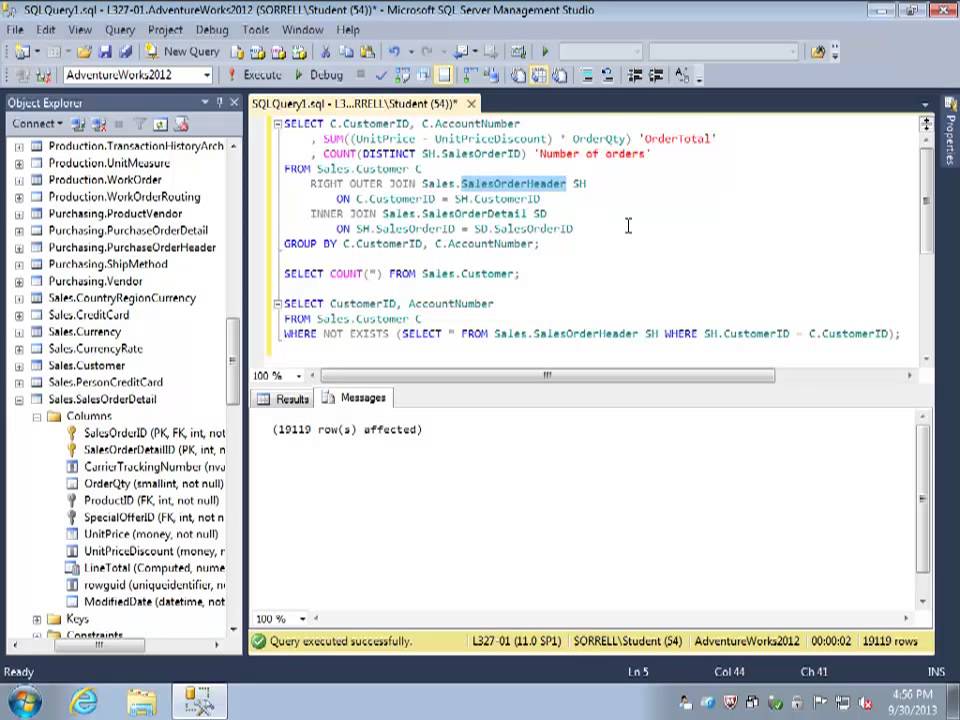Select the Sales.Currency table
Image resolution: width=960 pixels, height=720 pixels.
[84, 332]
